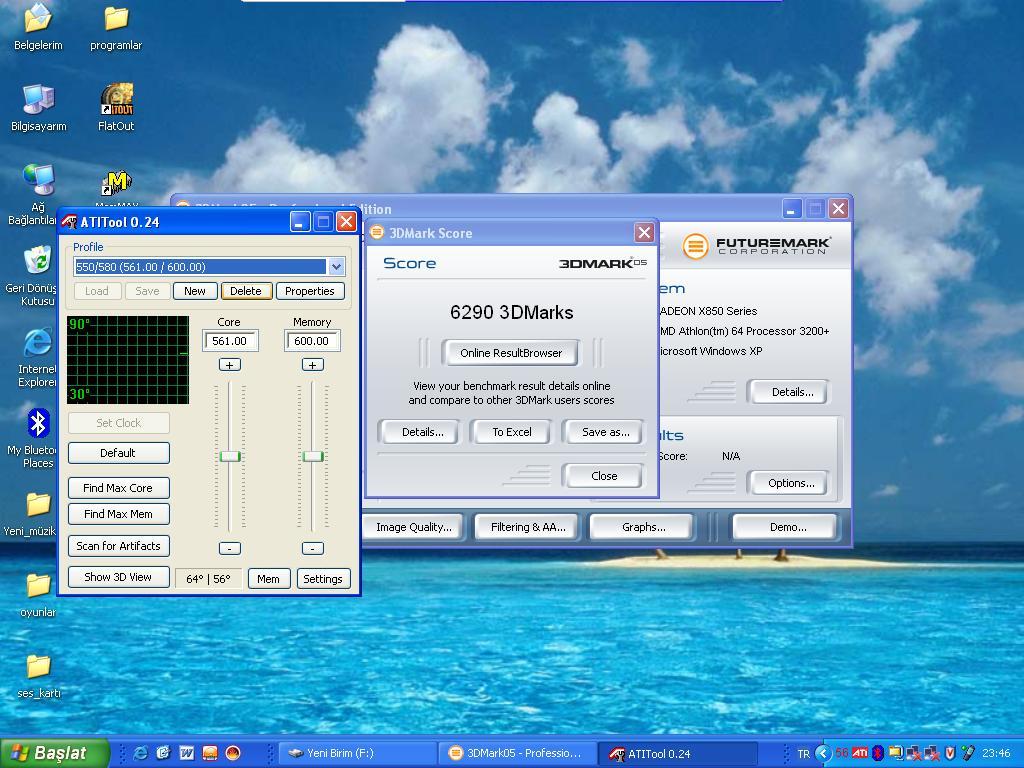Click the Core clock value field
This screenshot has width=1024, height=768.
coord(230,341)
